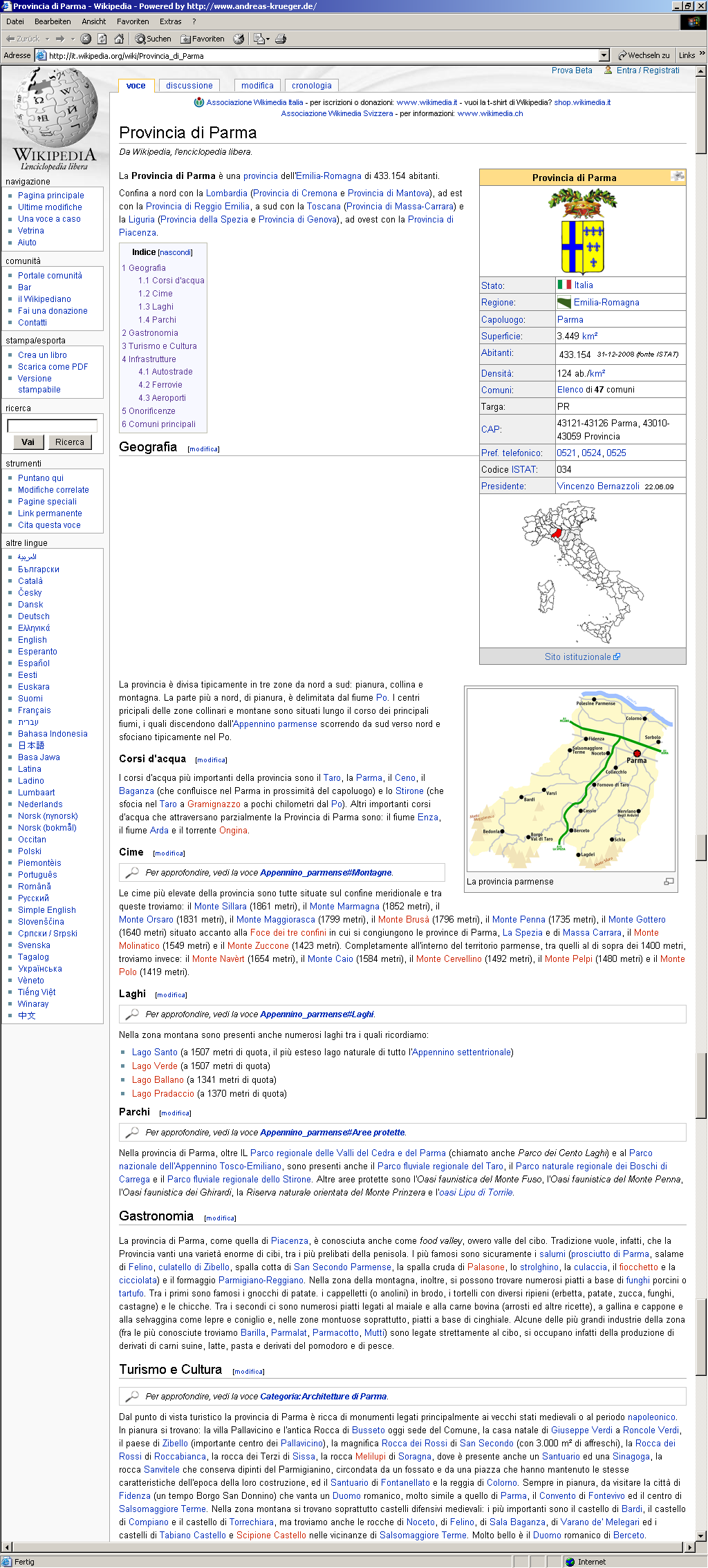Expand the Links toolbar chevron
This screenshot has width=708, height=1568.
(702, 54)
